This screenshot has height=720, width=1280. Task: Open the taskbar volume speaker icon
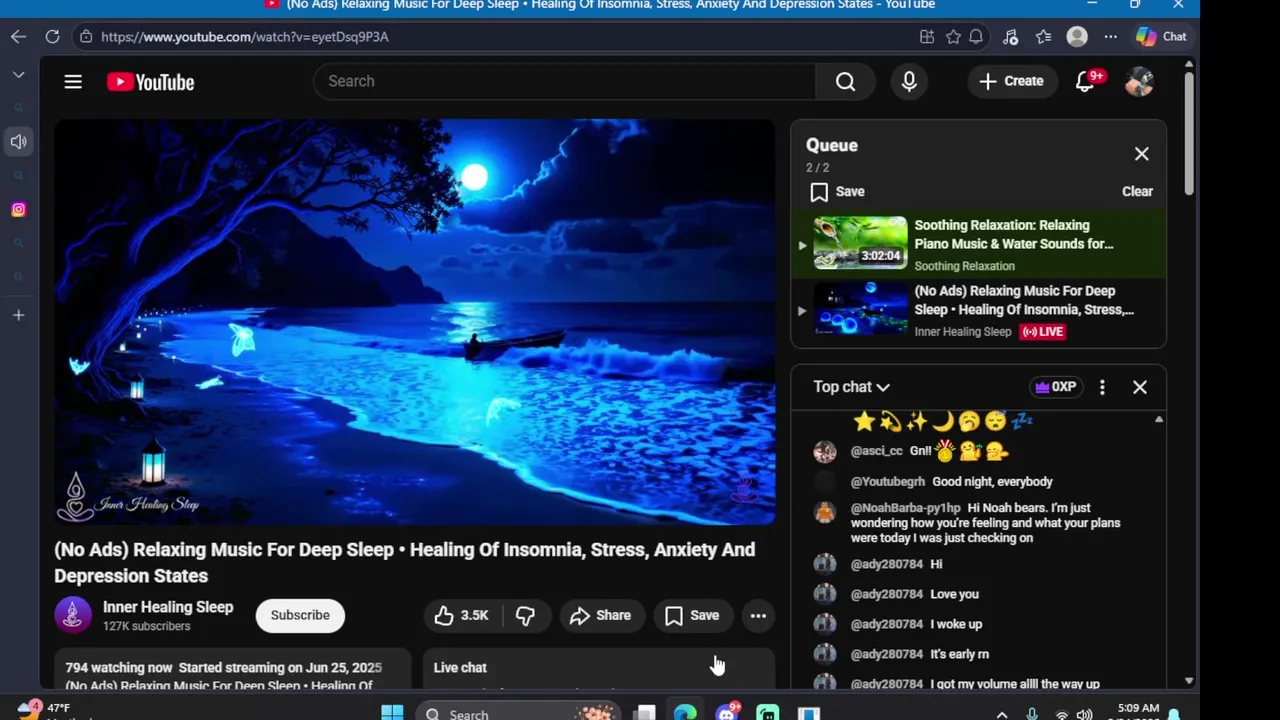pos(1085,714)
